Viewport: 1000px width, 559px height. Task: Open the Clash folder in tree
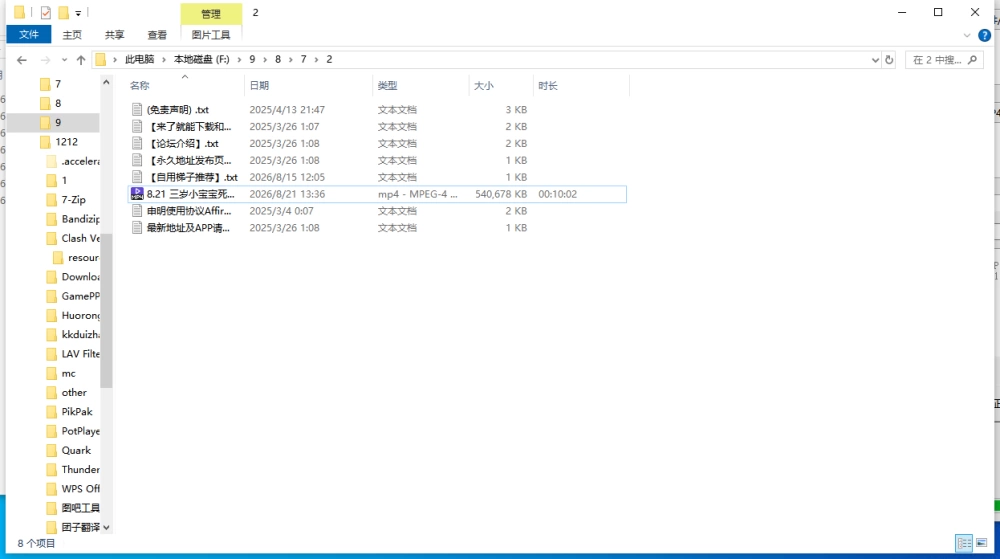pyautogui.click(x=80, y=238)
